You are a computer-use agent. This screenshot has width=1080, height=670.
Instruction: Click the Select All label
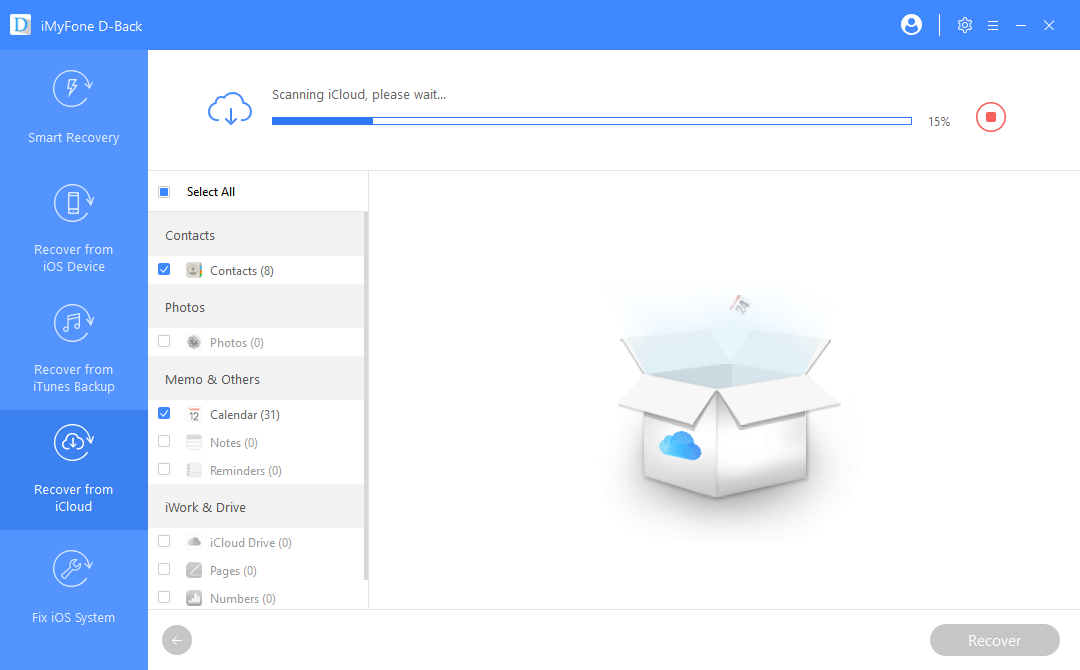(211, 191)
